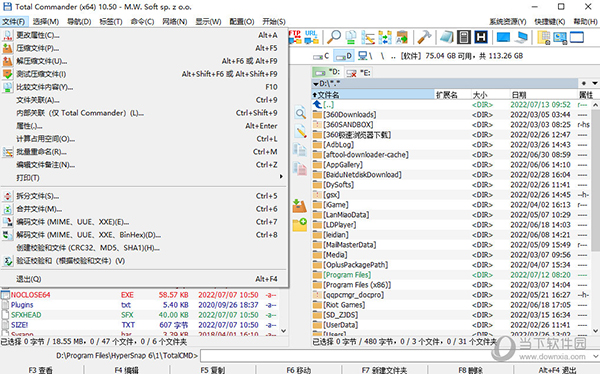Switch to the *D: folder tab

[328, 72]
